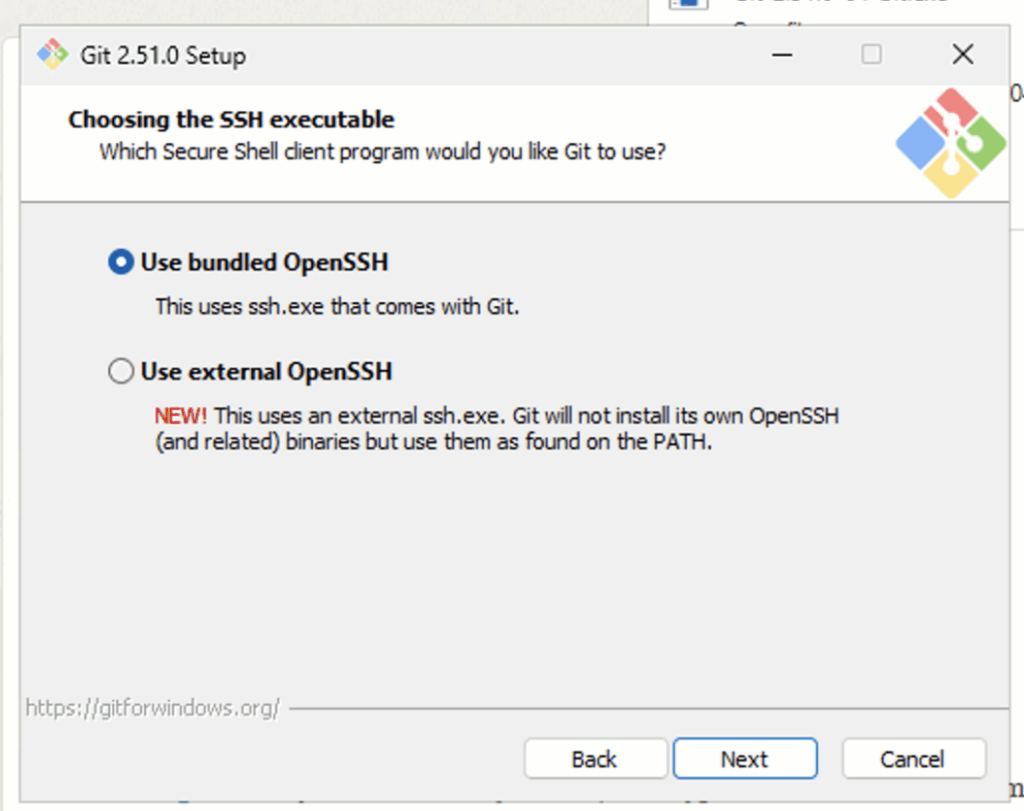Viewport: 1024px width, 811px height.
Task: Click the "Use bundled OpenSSH" label text
Action: click(264, 263)
